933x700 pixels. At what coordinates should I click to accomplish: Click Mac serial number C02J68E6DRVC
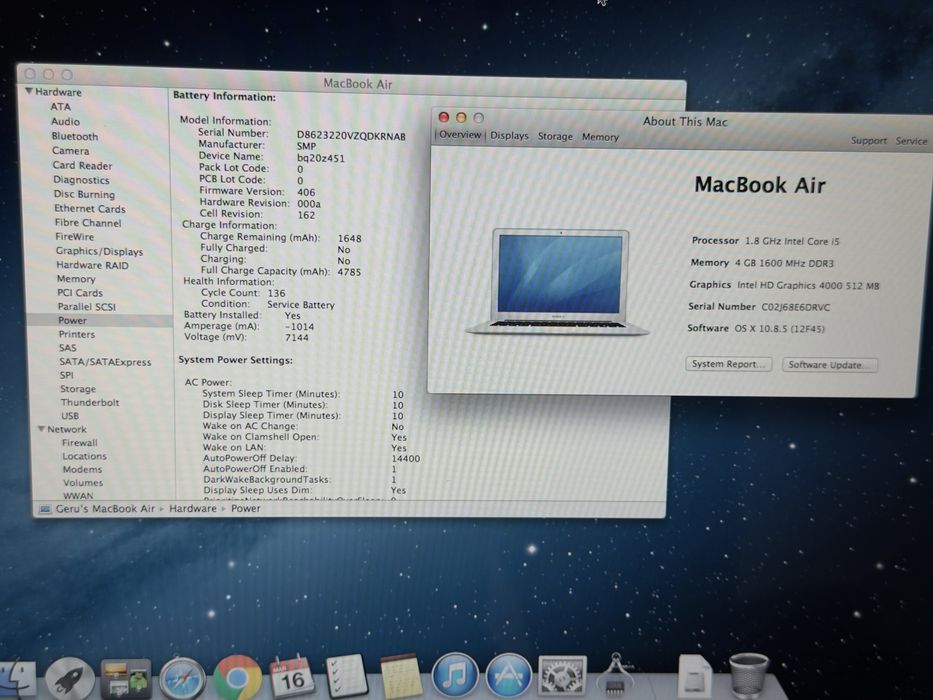(796, 307)
